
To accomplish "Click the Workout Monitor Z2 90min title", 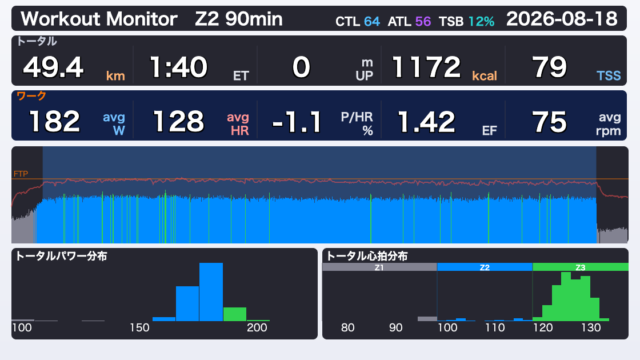I will pyautogui.click(x=151, y=19).
